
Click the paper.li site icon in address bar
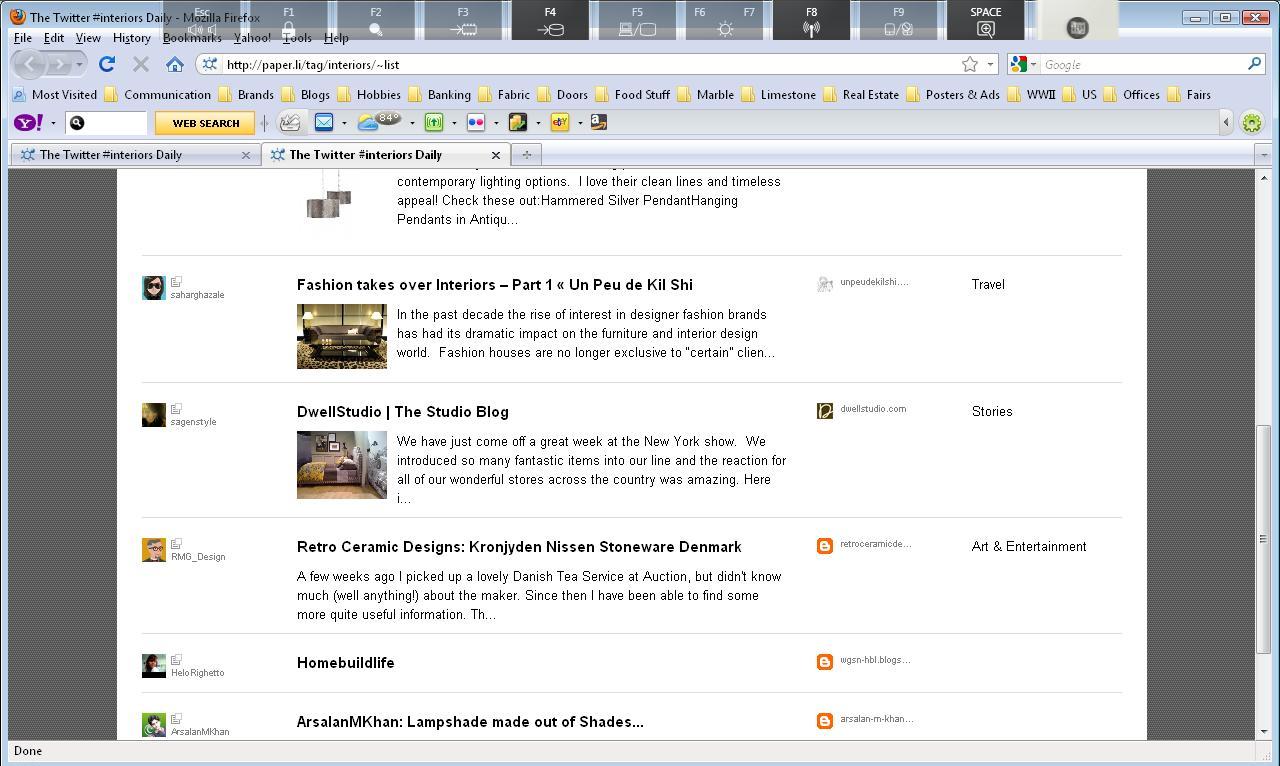pos(209,64)
